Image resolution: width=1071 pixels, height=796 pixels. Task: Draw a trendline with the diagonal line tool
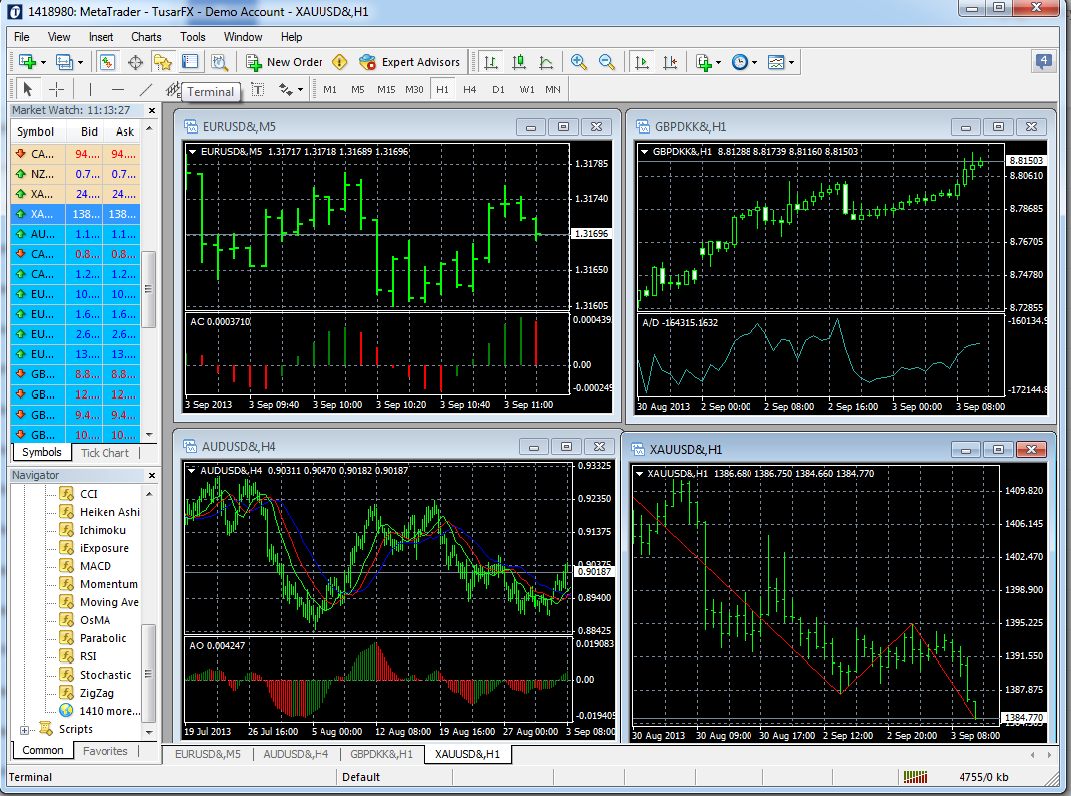[146, 89]
